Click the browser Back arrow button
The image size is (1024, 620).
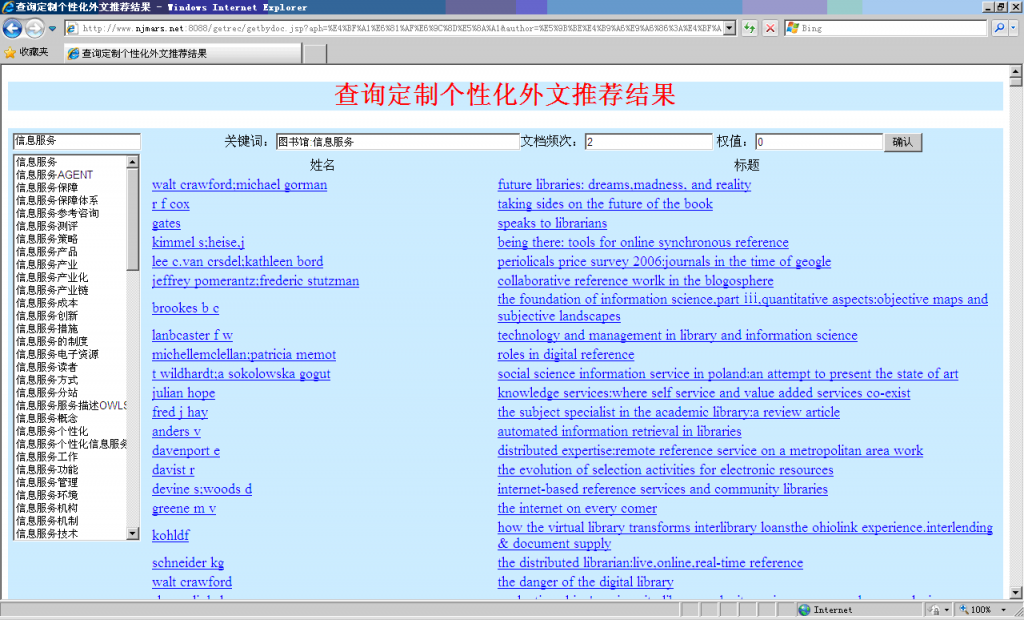tap(12, 28)
